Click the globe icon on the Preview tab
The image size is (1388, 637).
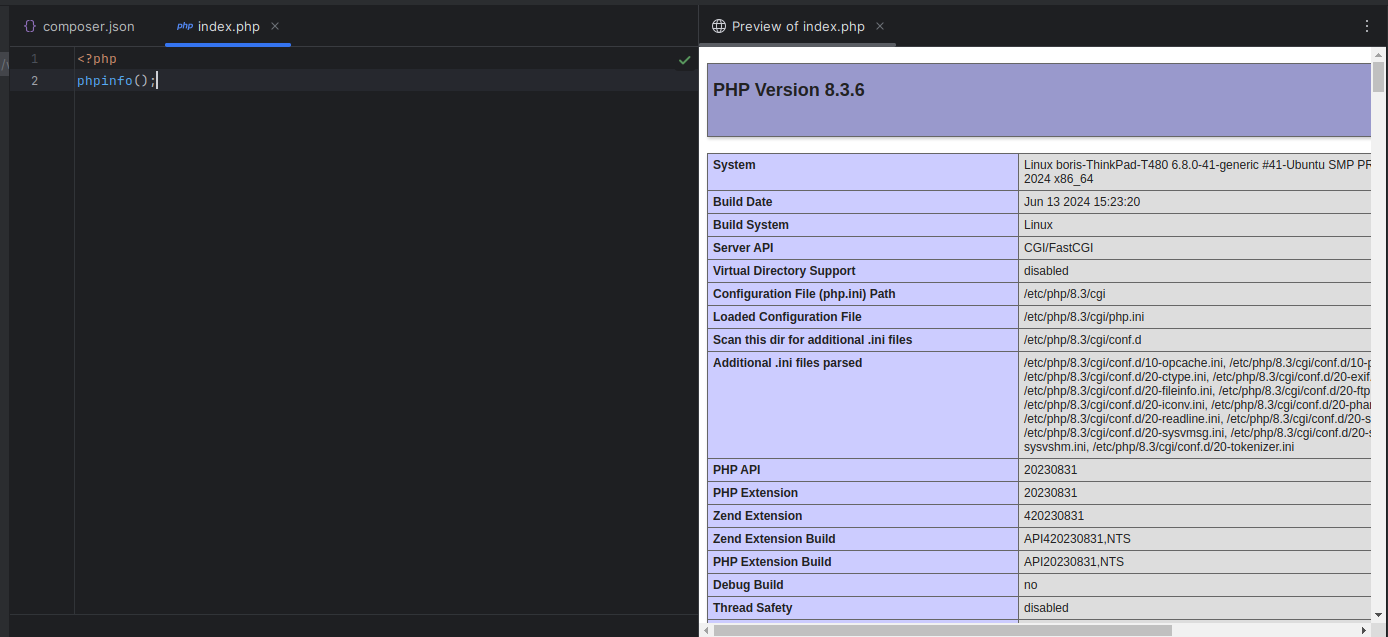[x=718, y=27]
